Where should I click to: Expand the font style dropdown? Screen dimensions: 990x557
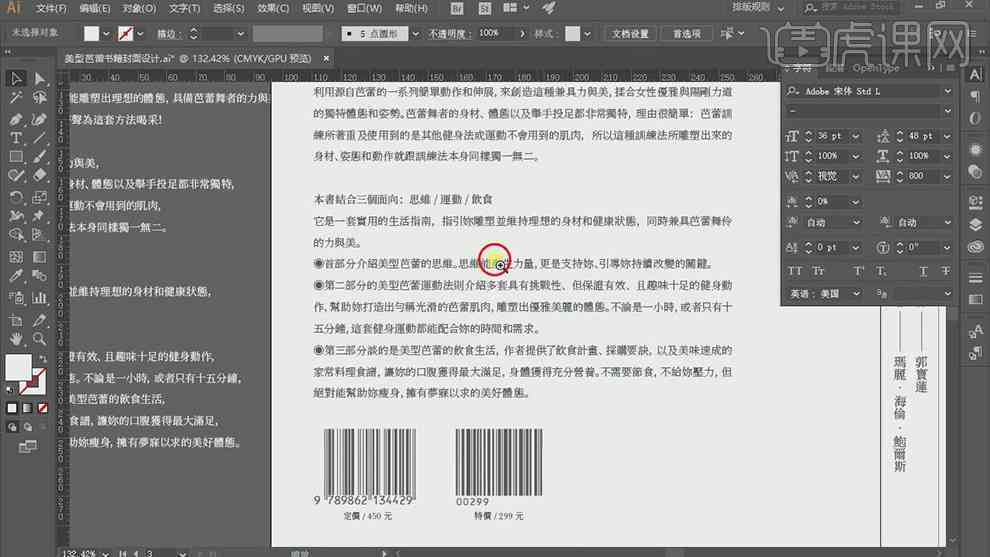click(947, 111)
